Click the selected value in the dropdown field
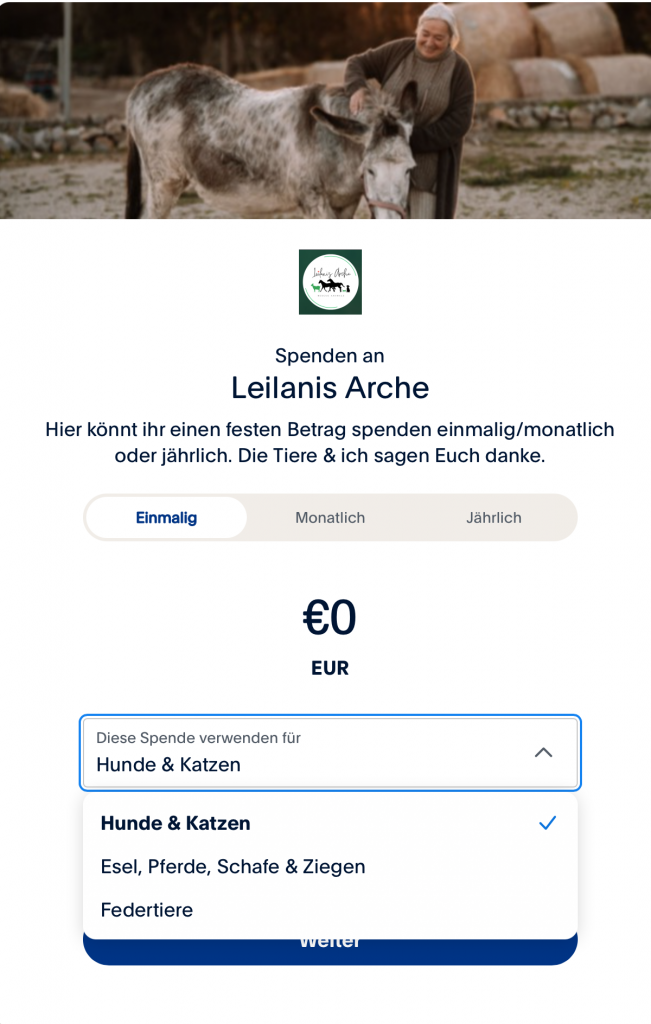Viewport: 651px width, 1024px height. [x=168, y=765]
